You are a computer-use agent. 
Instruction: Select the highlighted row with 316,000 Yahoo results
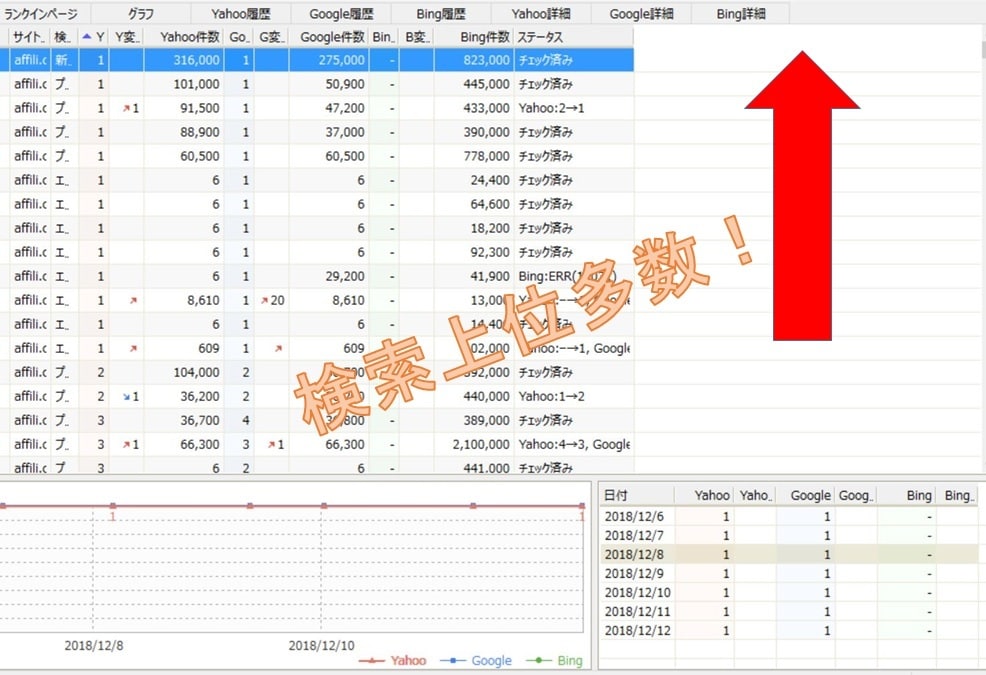[x=317, y=60]
